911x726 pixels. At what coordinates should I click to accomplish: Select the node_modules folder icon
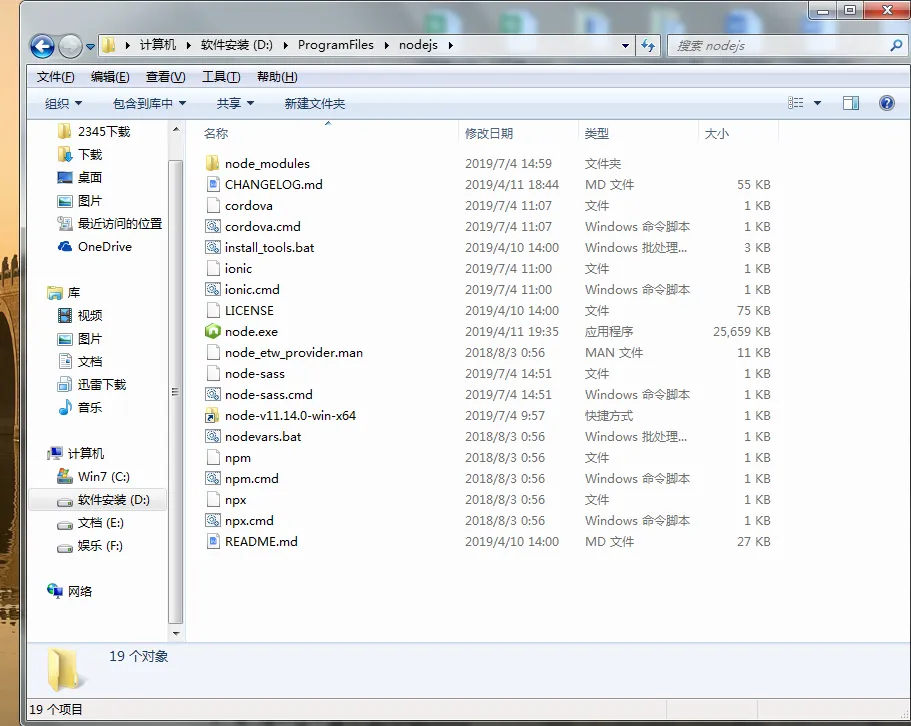click(x=213, y=163)
